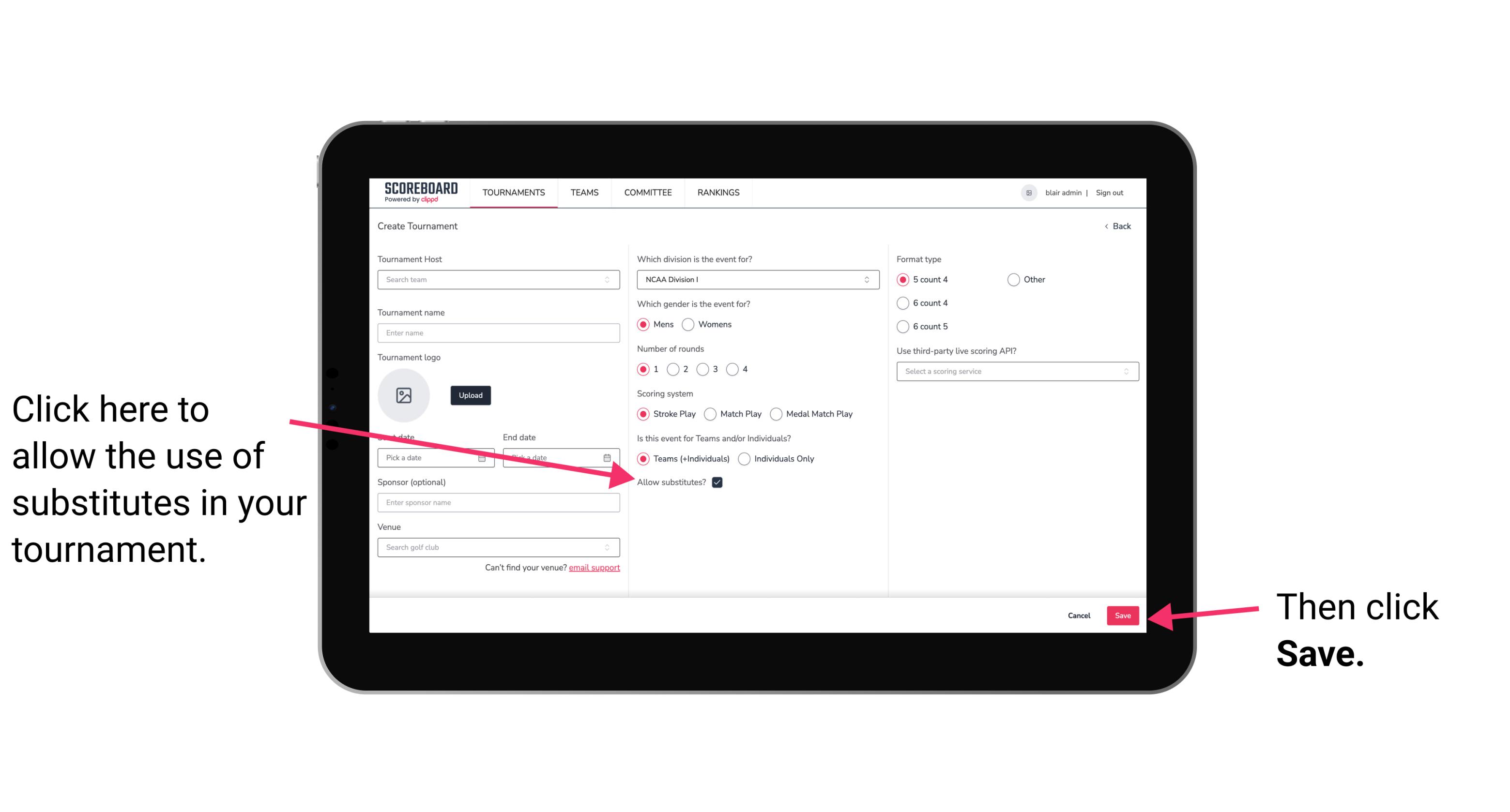Click the Tournament name input field

(499, 332)
